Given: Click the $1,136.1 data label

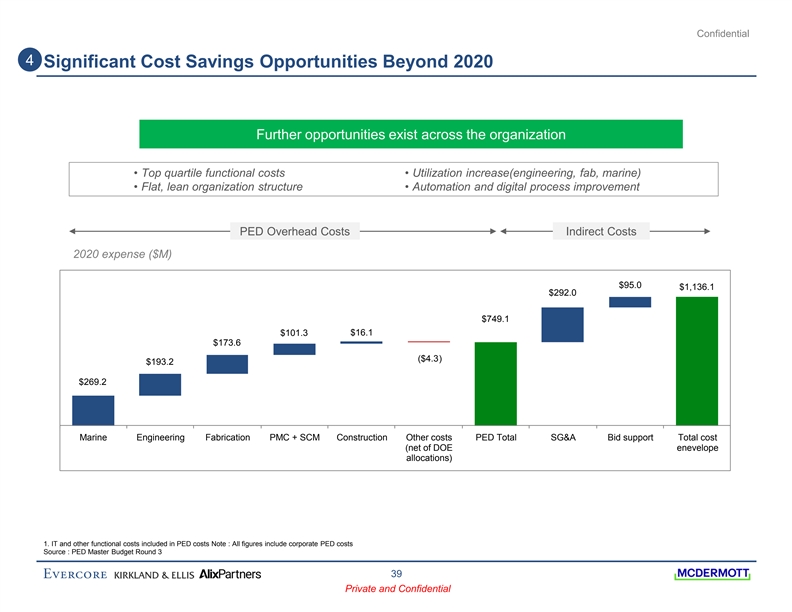Looking at the screenshot, I should tap(696, 287).
